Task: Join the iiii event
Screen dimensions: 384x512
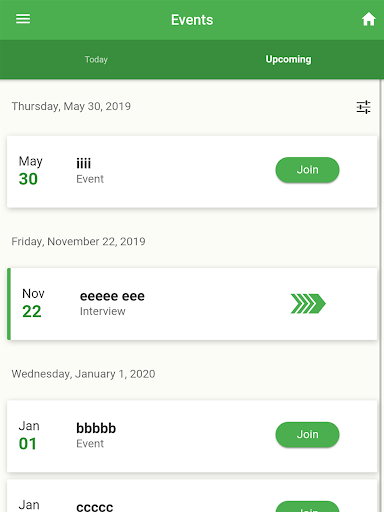Action: click(307, 170)
